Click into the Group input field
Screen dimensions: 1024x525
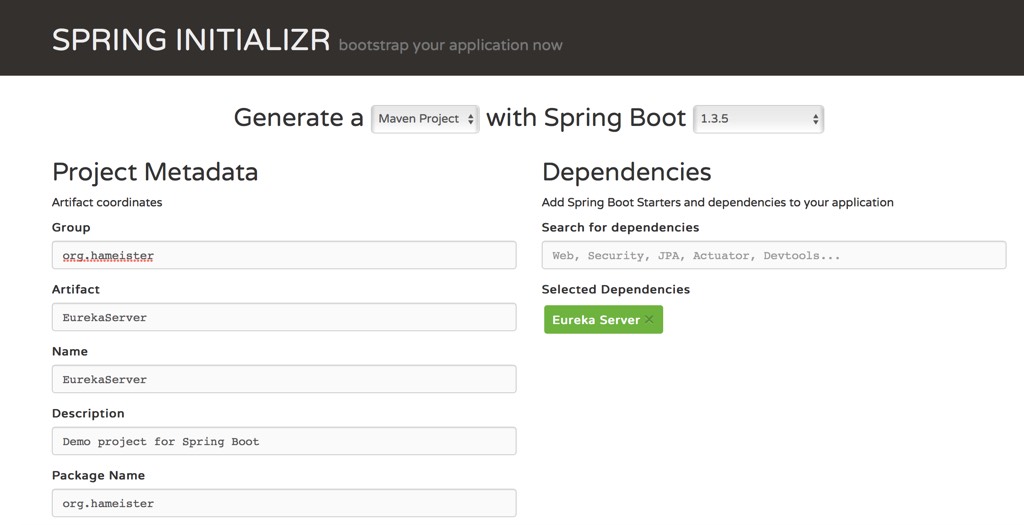(x=284, y=255)
